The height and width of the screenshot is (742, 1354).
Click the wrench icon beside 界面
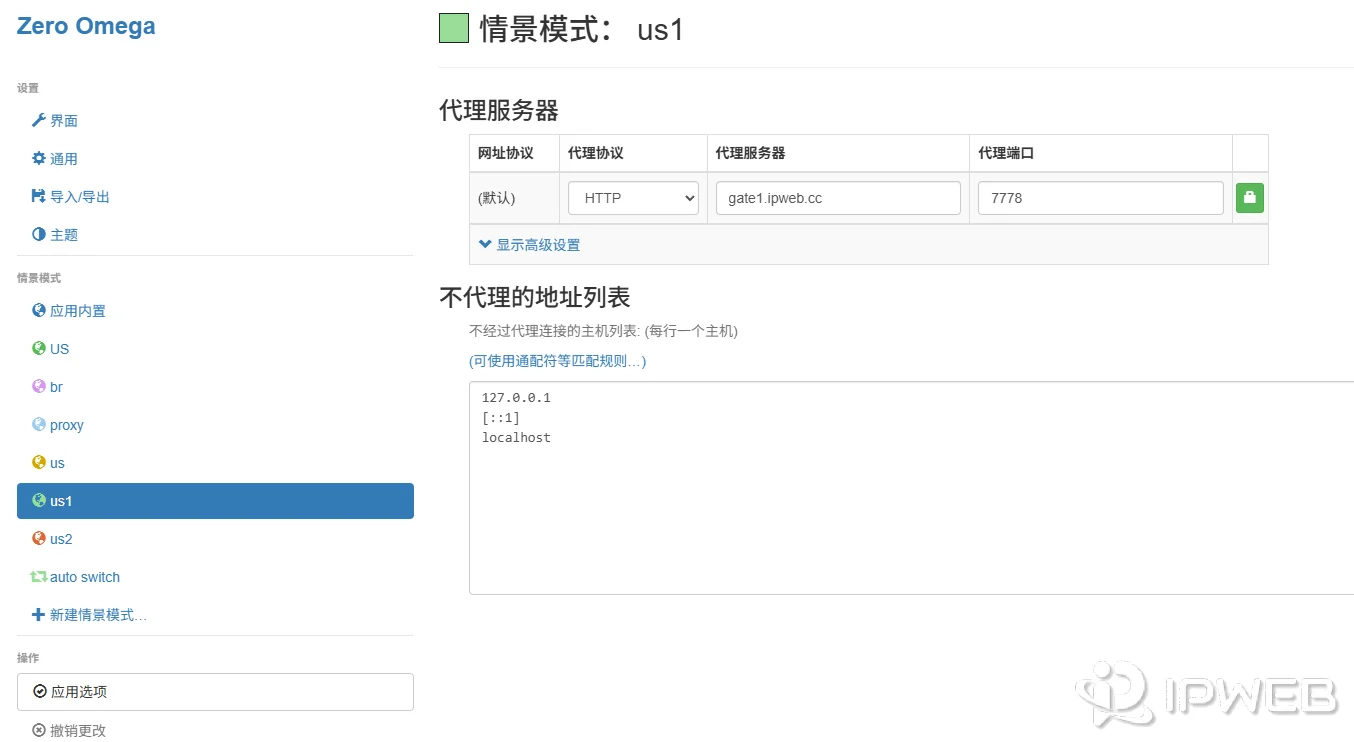38,121
